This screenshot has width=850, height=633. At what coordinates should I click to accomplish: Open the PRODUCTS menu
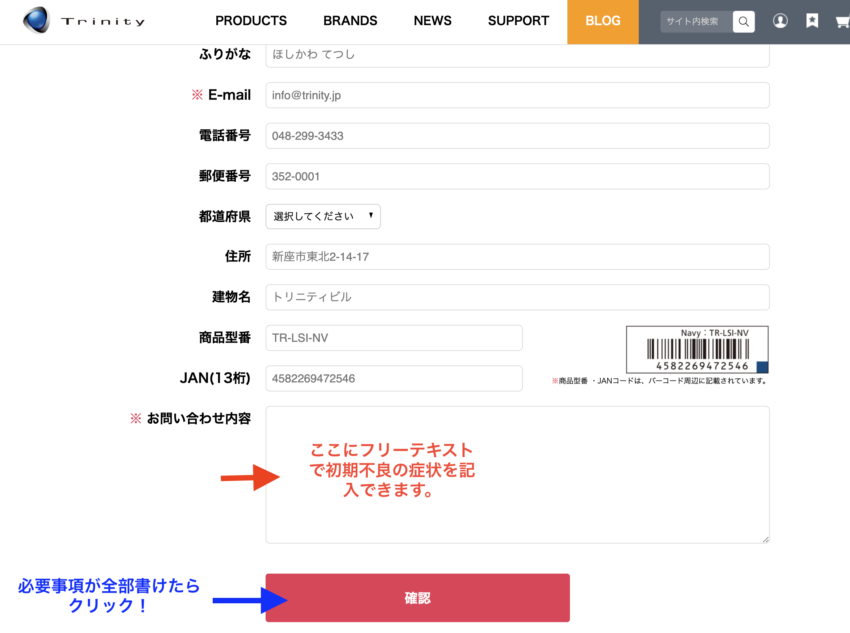(x=251, y=21)
